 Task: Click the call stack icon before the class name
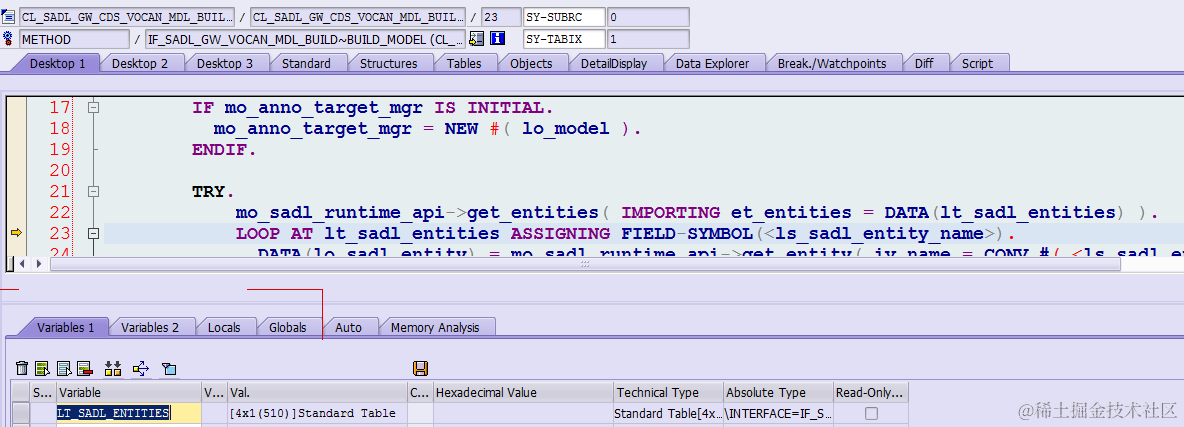point(8,17)
